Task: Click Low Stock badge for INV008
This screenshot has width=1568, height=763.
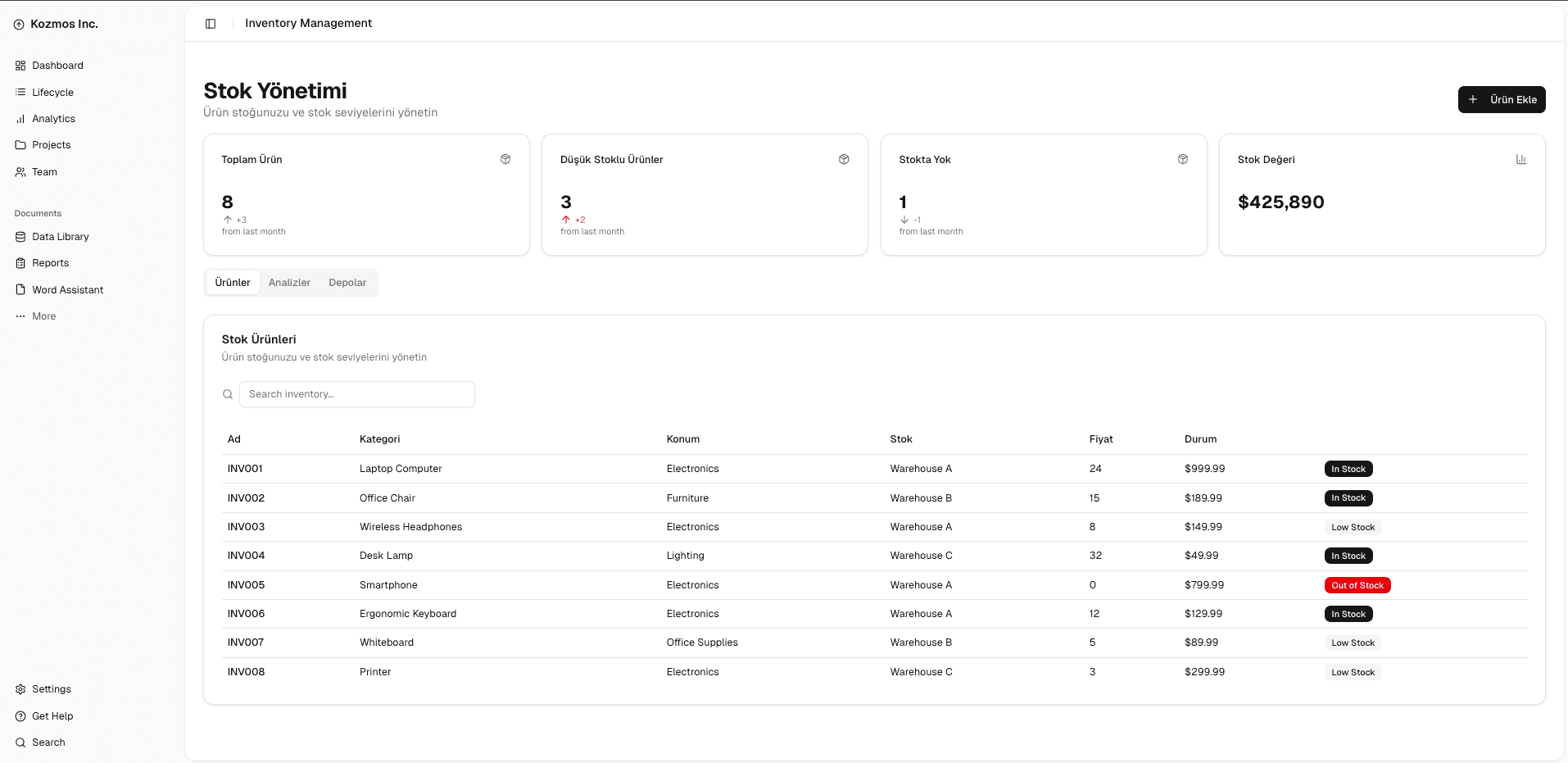Action: click(x=1353, y=672)
